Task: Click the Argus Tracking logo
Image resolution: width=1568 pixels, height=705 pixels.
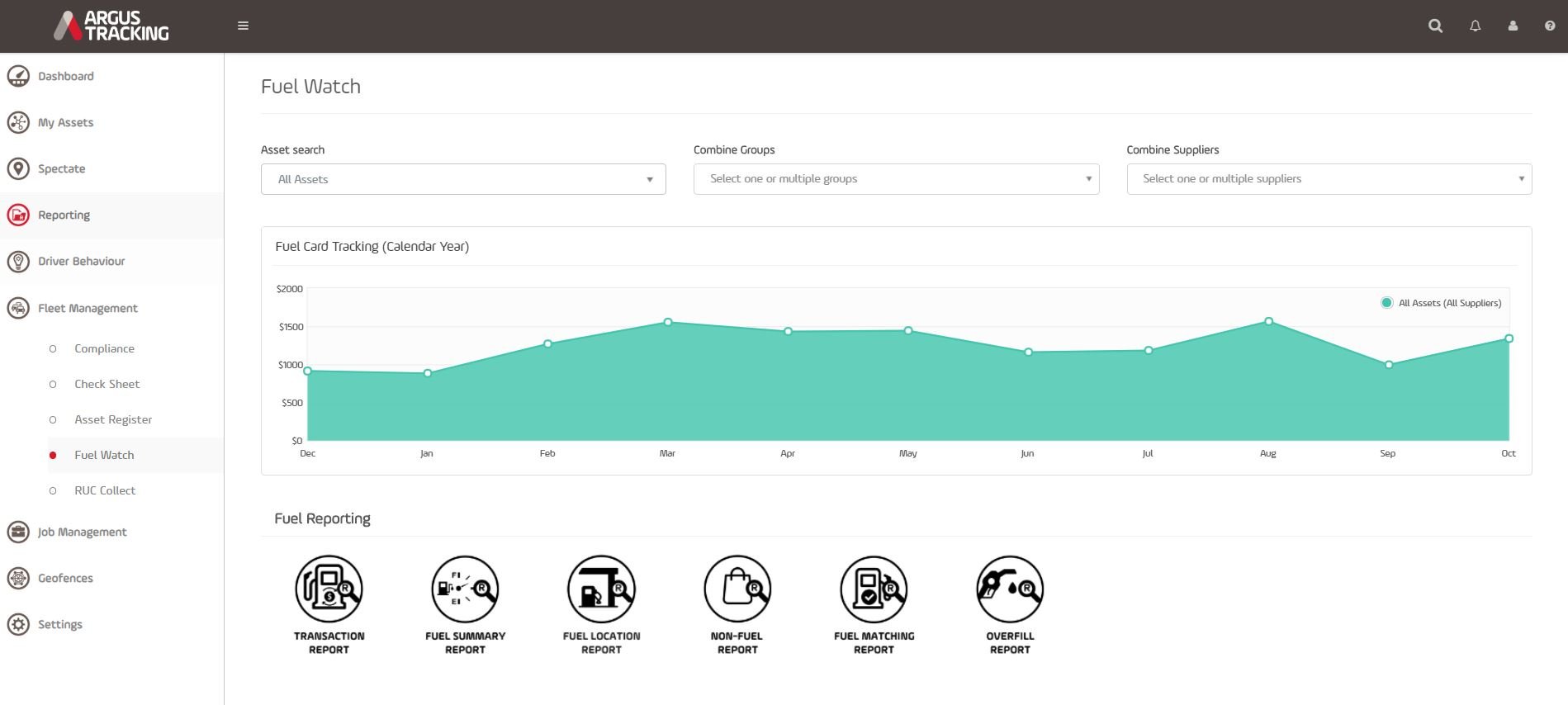Action: click(x=111, y=26)
